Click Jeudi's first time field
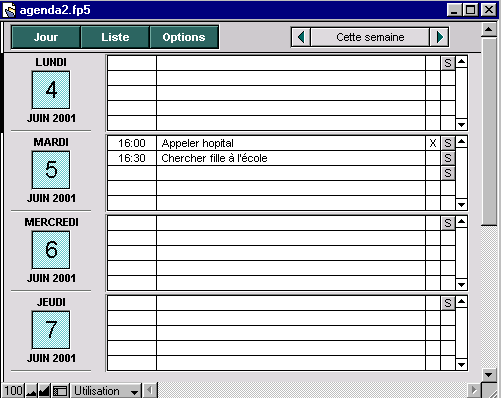Viewport: 501px width, 398px height. pyautogui.click(x=132, y=303)
